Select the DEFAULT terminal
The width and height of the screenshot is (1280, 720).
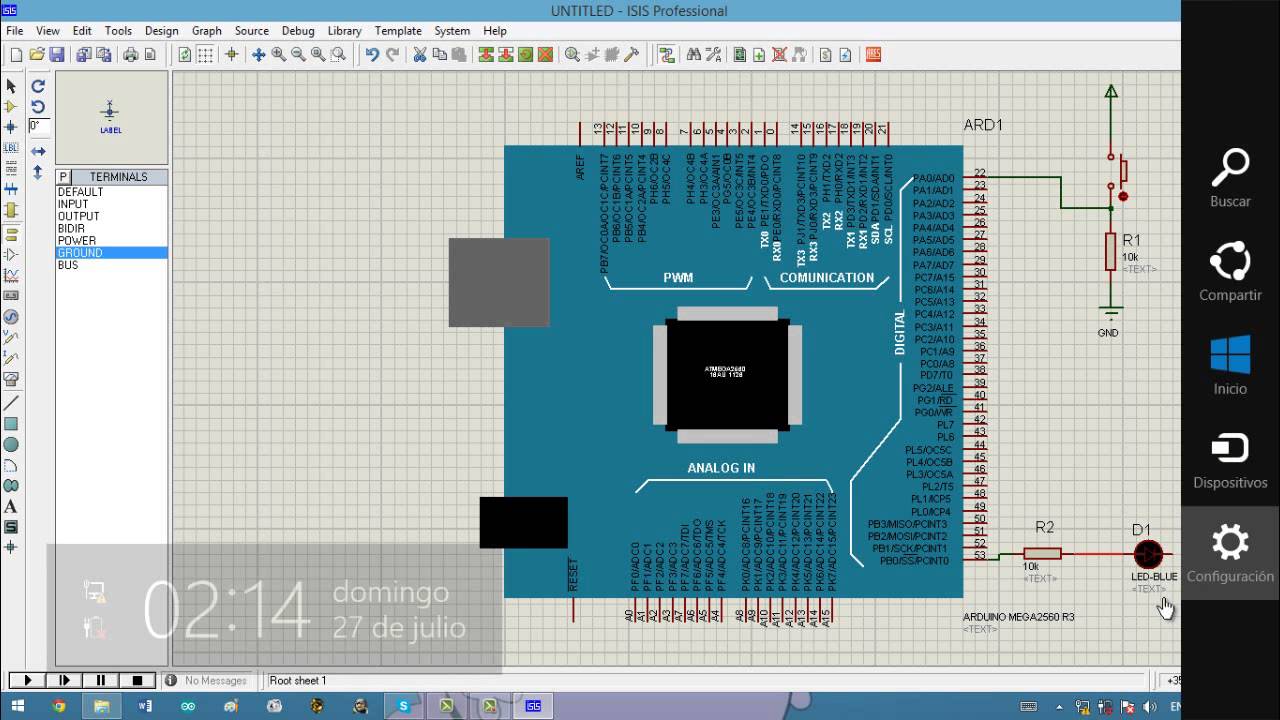coord(112,192)
